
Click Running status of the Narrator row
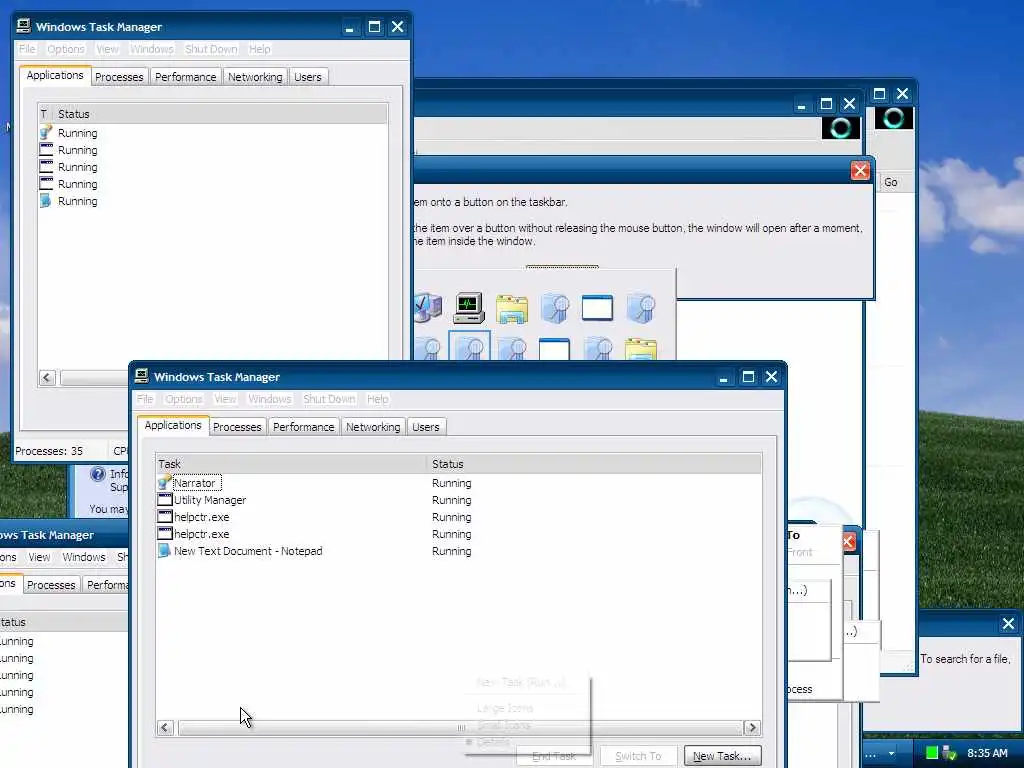451,483
